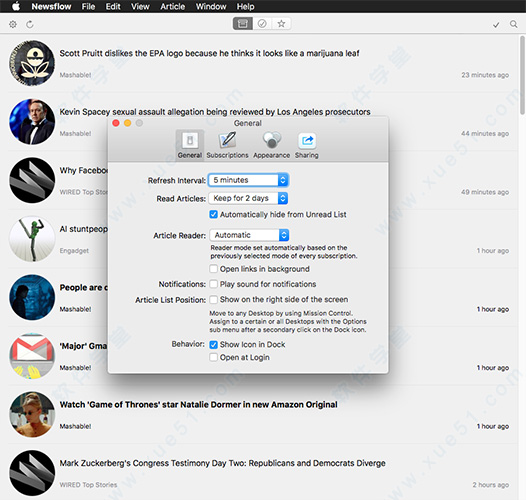The width and height of the screenshot is (526, 500).
Task: Click the '2 hours ago' timestamp
Action: 491,485
